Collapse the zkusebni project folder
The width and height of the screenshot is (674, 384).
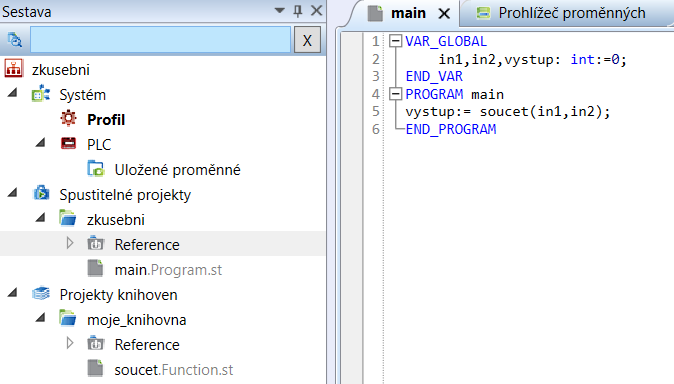pyautogui.click(x=40, y=217)
